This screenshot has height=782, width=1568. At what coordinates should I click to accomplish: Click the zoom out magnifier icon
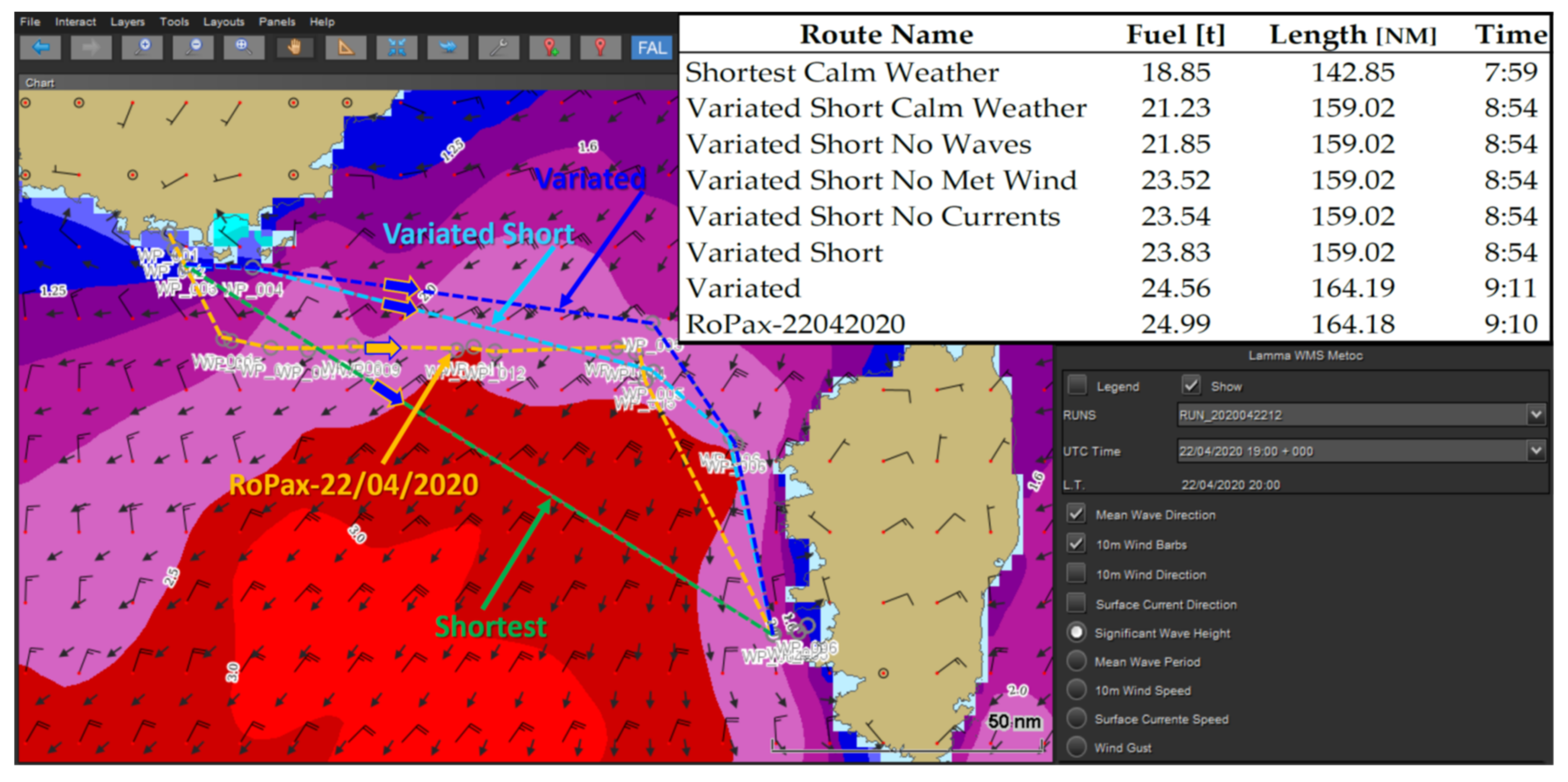(193, 47)
